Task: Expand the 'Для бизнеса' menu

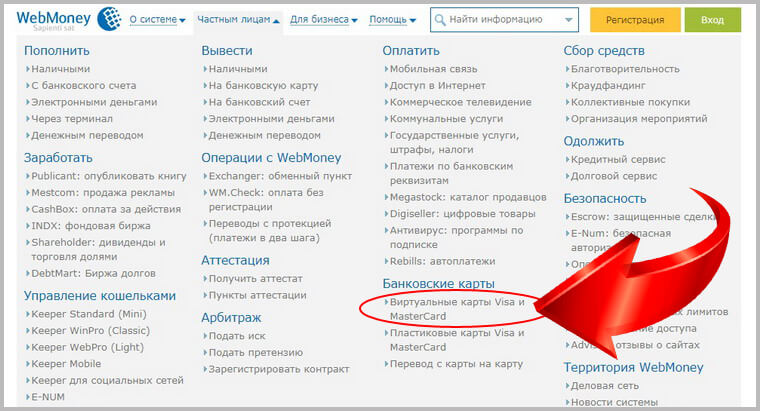Action: pyautogui.click(x=323, y=19)
